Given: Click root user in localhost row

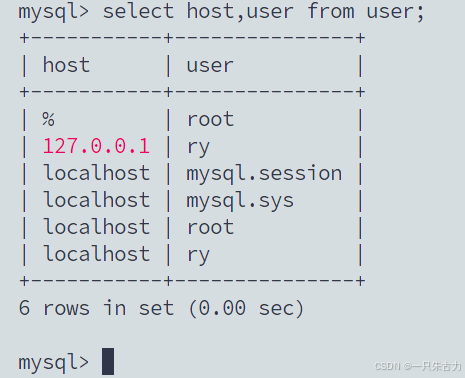Looking at the screenshot, I should (x=210, y=227).
